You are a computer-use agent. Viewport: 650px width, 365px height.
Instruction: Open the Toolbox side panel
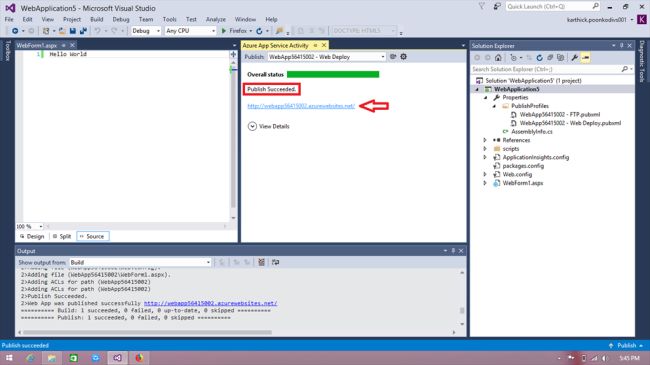[x=7, y=51]
